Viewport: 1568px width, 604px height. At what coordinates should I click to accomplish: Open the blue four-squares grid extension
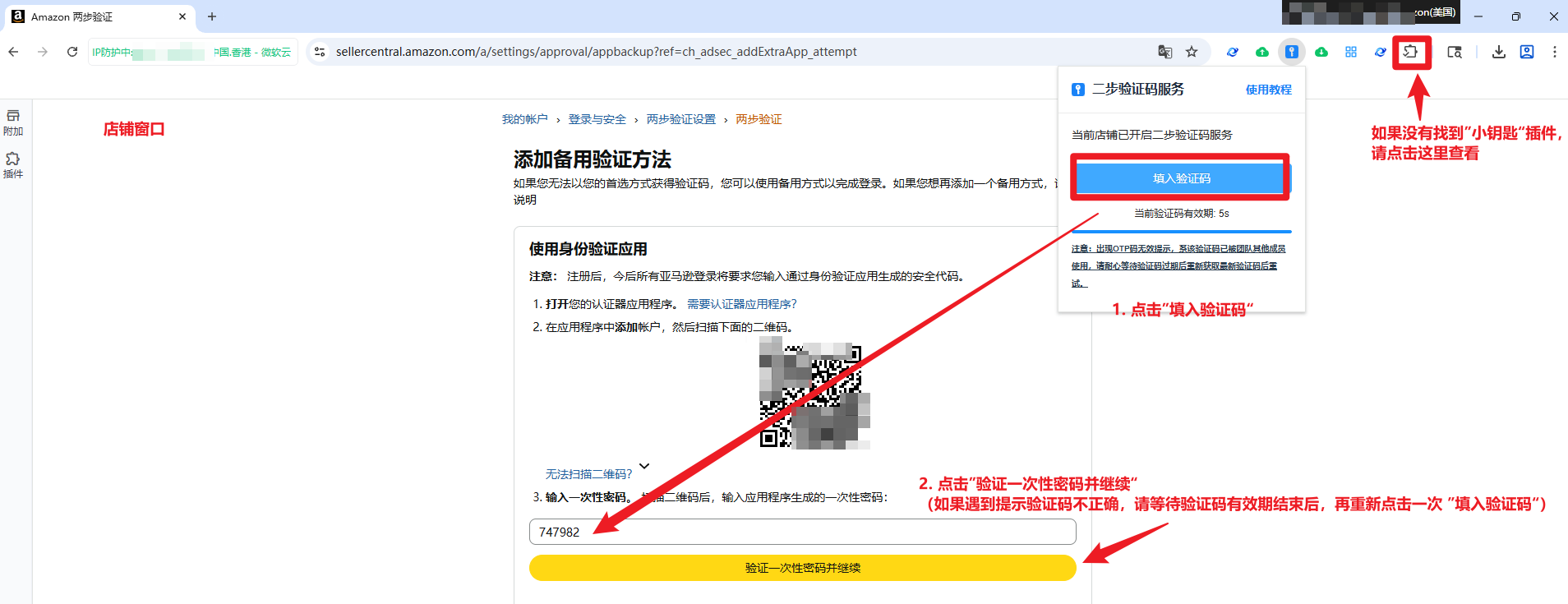point(1351,52)
